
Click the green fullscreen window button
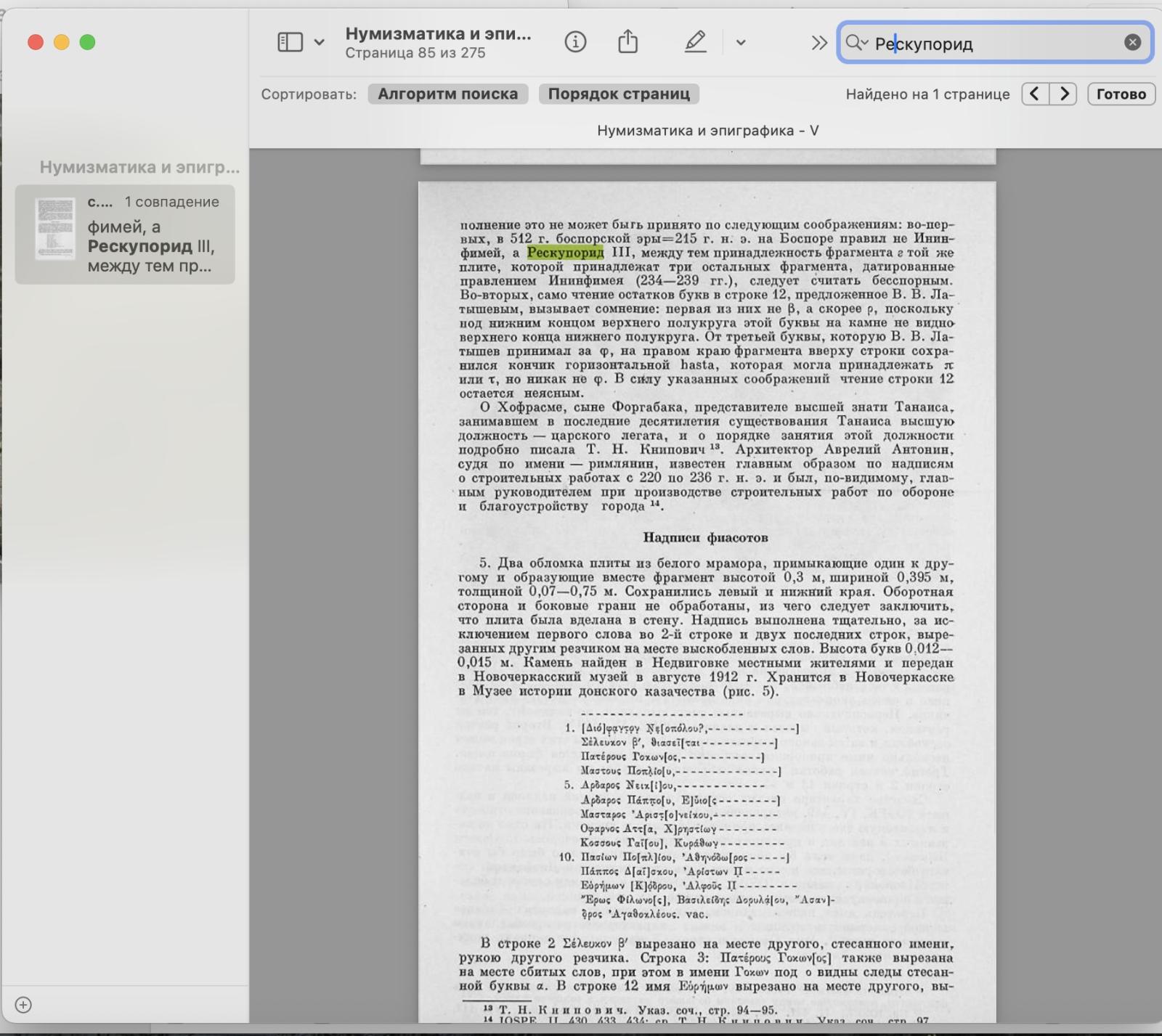click(87, 42)
